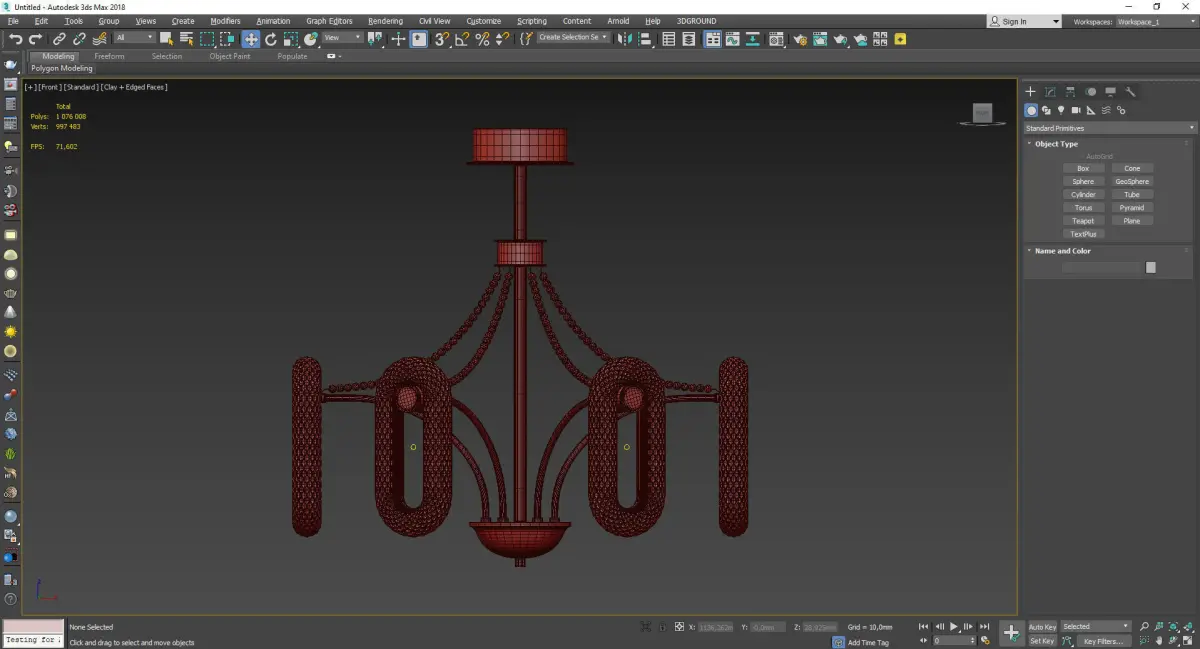Toggle the Angle Snap button
The image size is (1200, 649).
pos(462,39)
